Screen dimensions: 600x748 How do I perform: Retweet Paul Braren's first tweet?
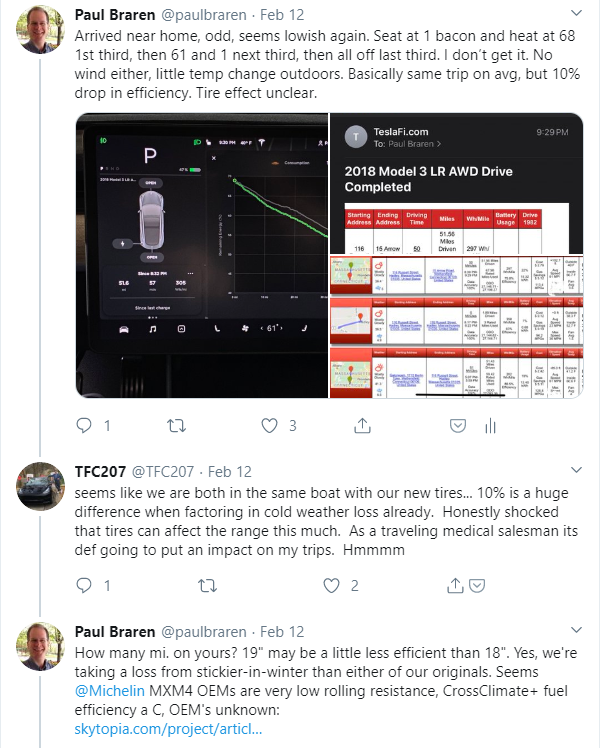[176, 425]
